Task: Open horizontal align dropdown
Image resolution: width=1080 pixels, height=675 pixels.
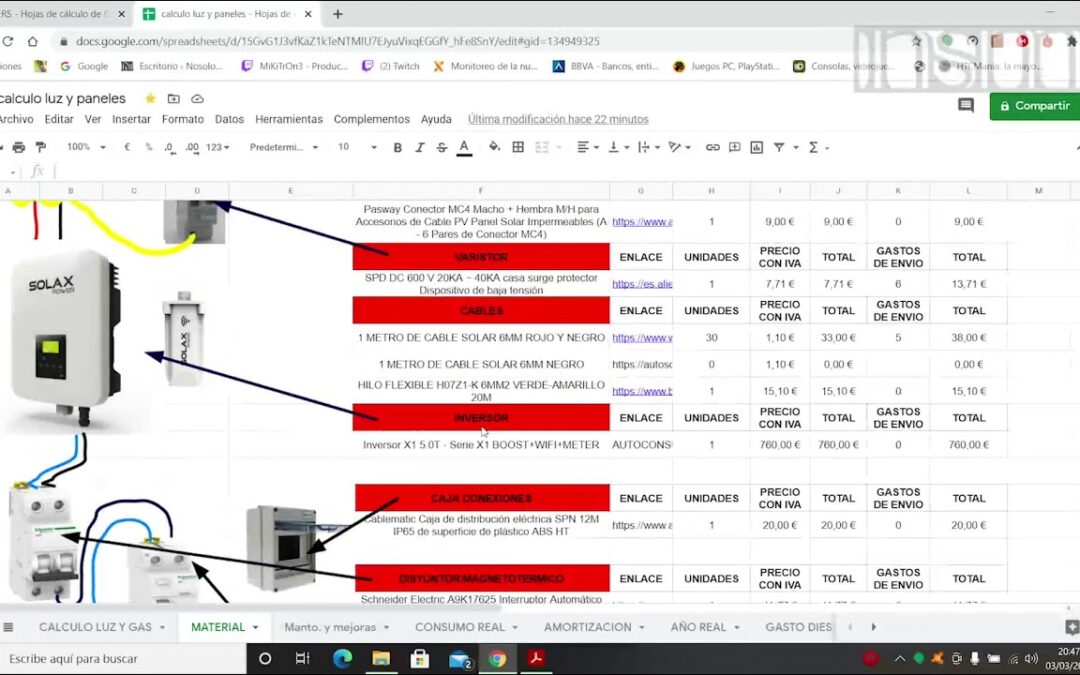Action: 588,147
